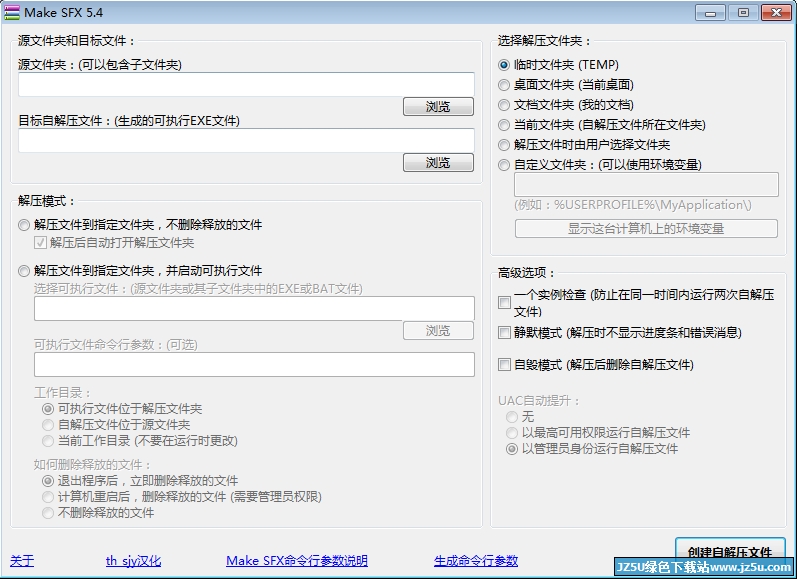Open the 关于 link

click(x=22, y=560)
